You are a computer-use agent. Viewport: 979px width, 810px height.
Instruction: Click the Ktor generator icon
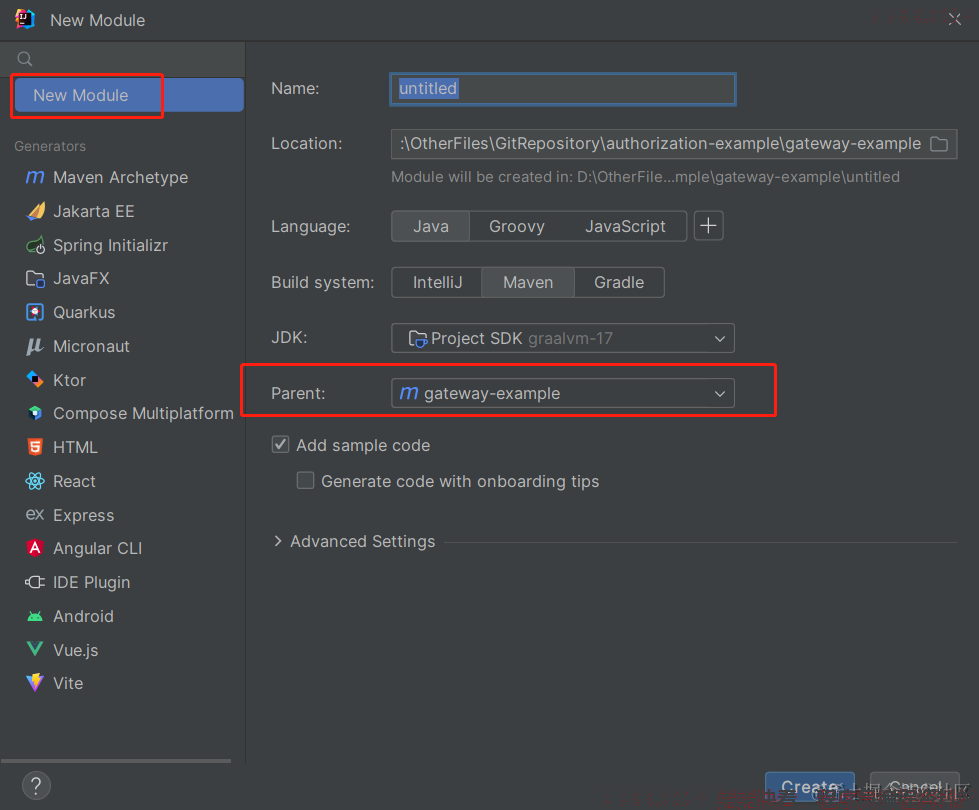point(35,380)
